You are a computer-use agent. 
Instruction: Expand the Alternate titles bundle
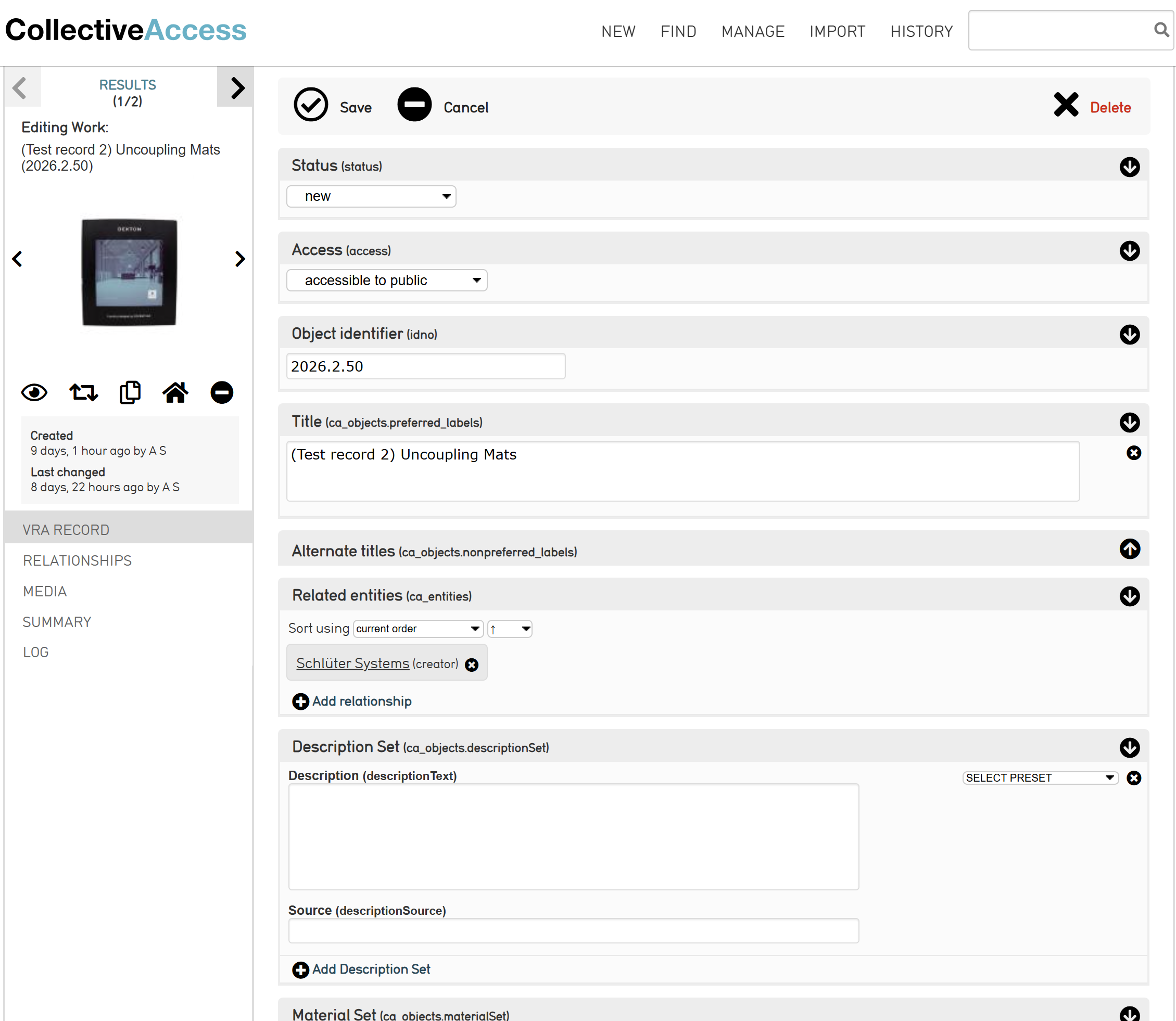click(1129, 549)
